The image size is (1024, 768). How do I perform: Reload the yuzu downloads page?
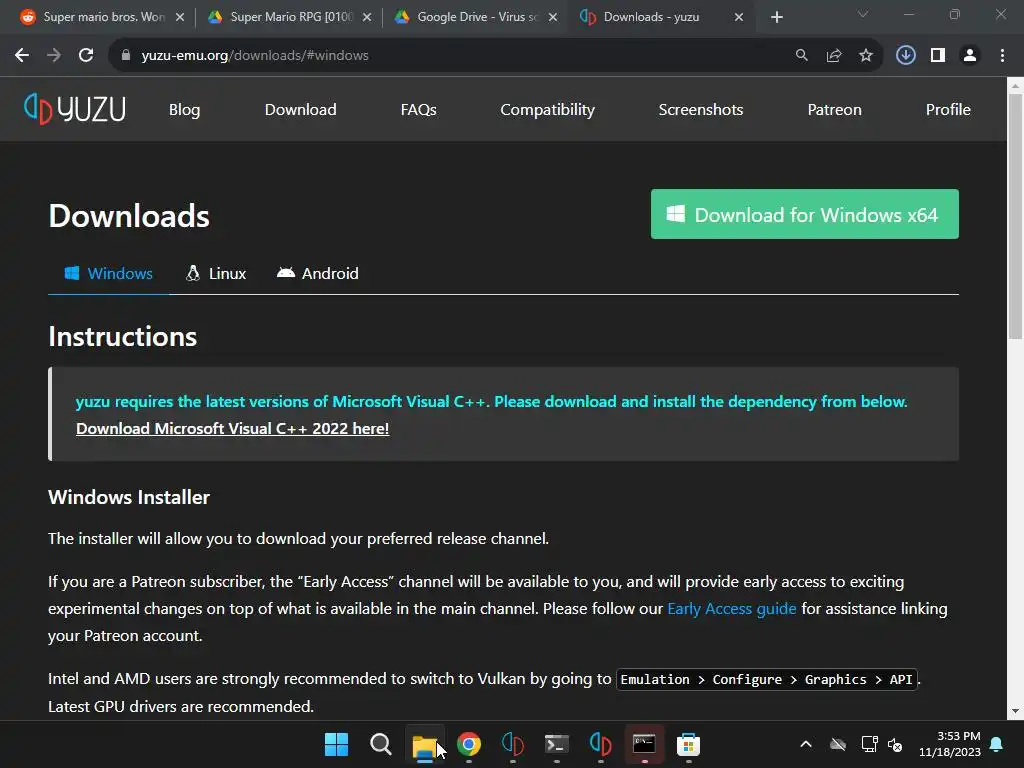pos(86,56)
